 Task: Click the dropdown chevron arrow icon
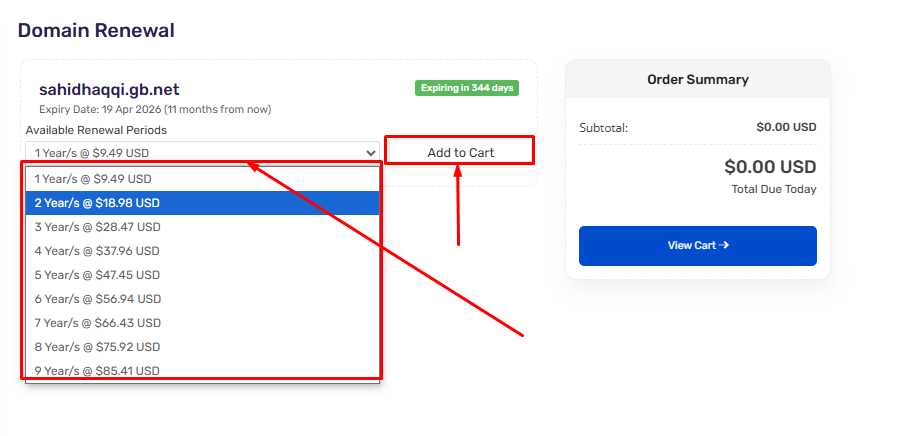pos(371,153)
